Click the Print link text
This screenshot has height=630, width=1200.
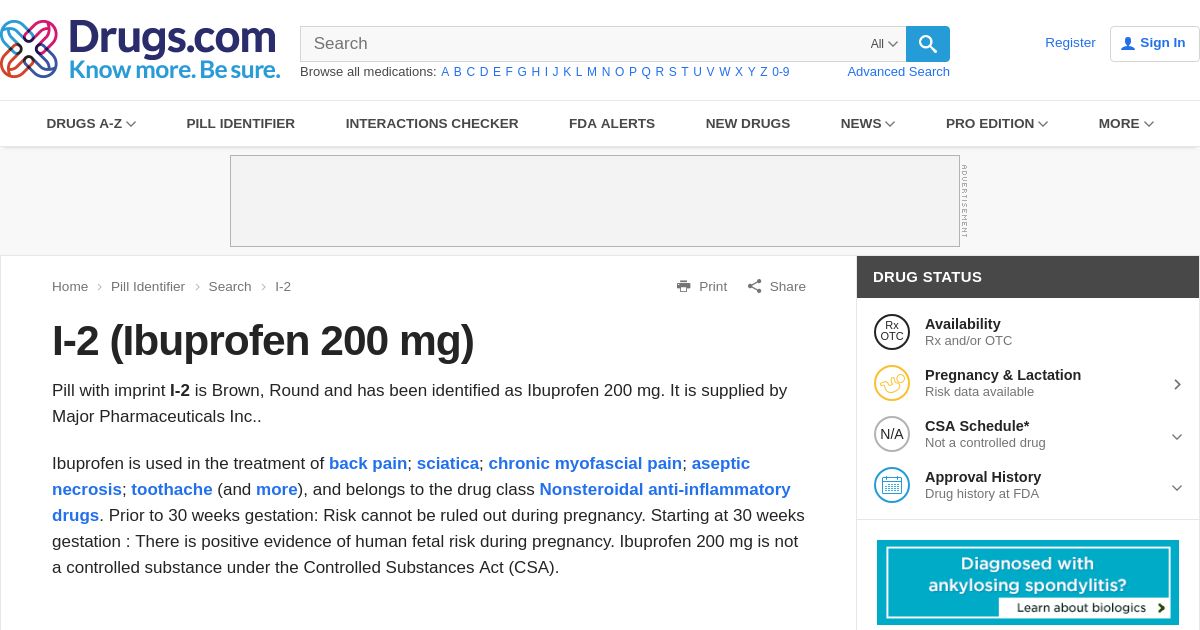click(713, 287)
